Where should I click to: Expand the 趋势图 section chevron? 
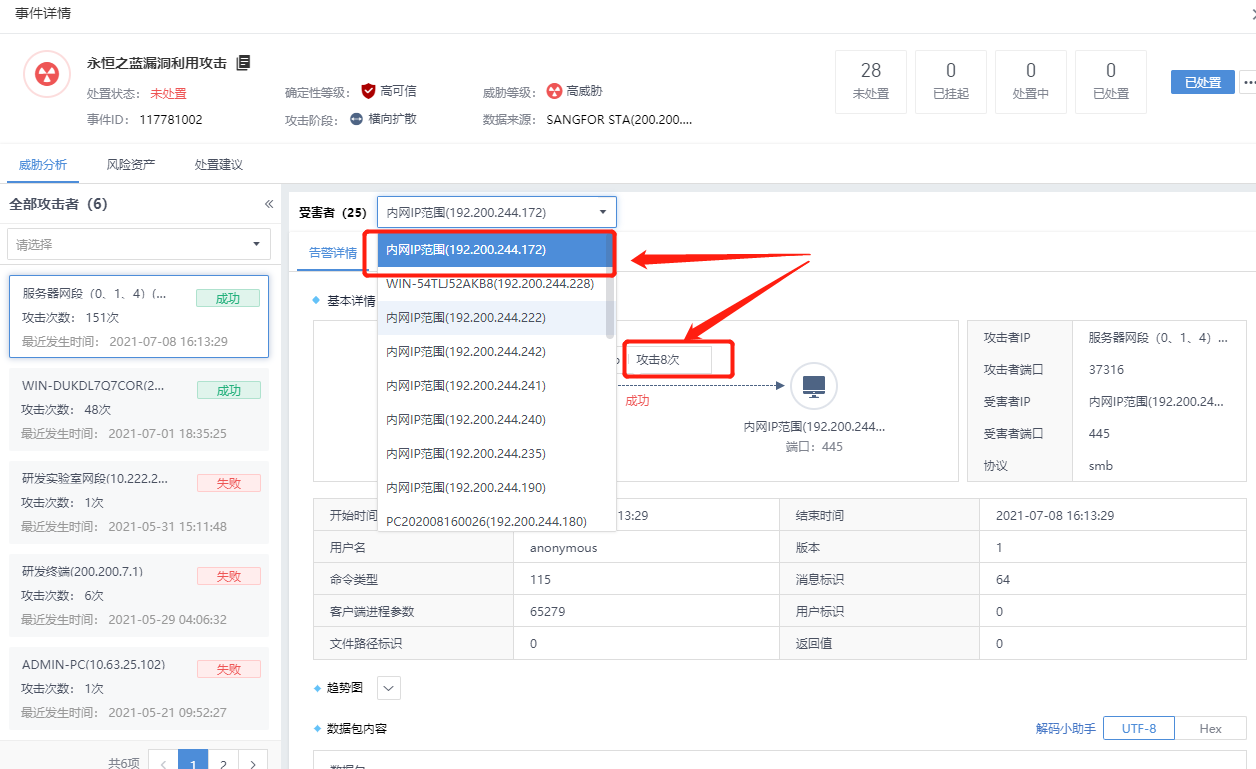[389, 688]
